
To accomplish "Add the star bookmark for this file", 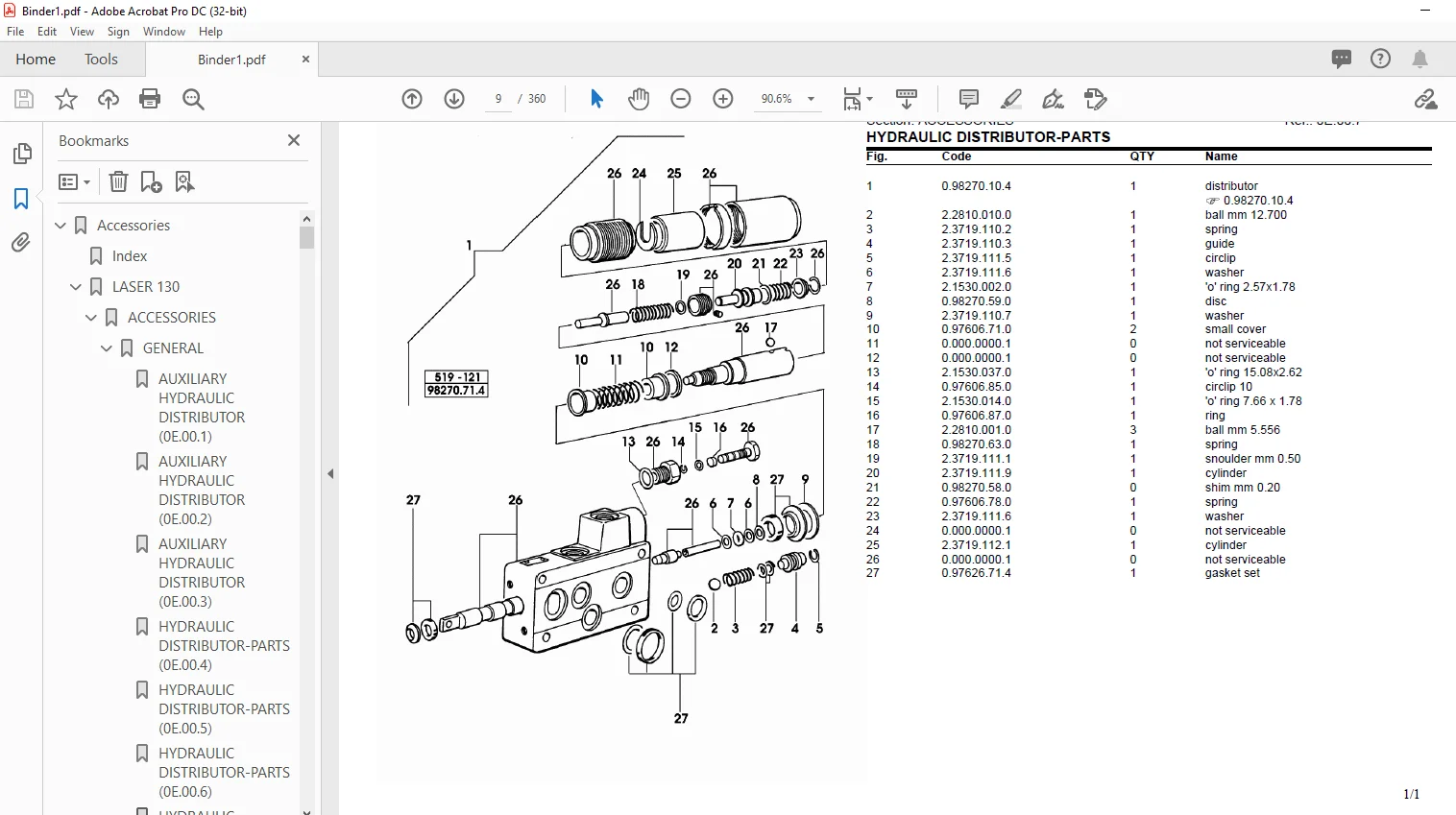I will pyautogui.click(x=66, y=99).
